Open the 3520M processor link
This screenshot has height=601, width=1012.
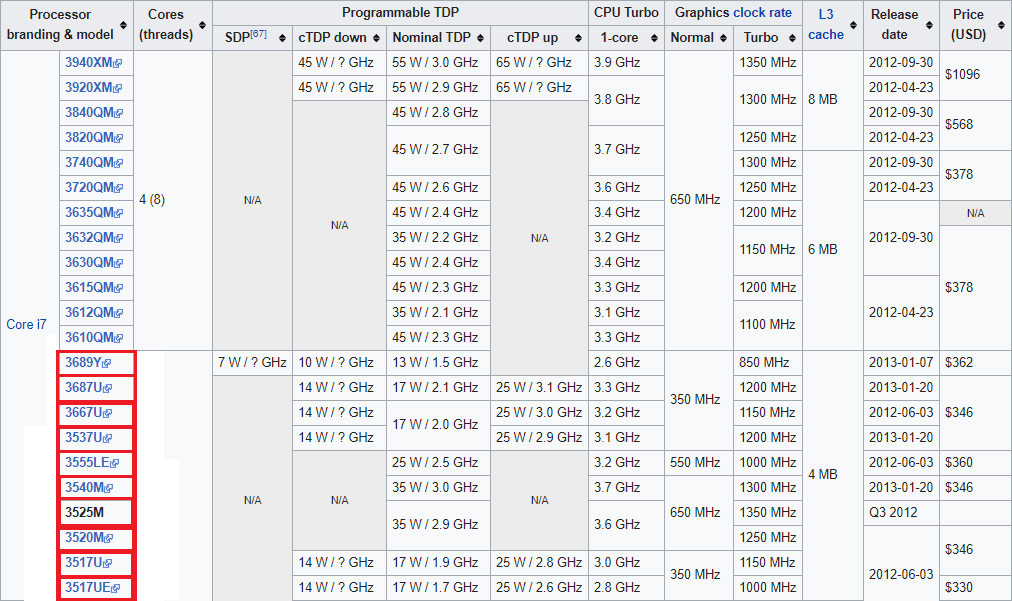89,538
